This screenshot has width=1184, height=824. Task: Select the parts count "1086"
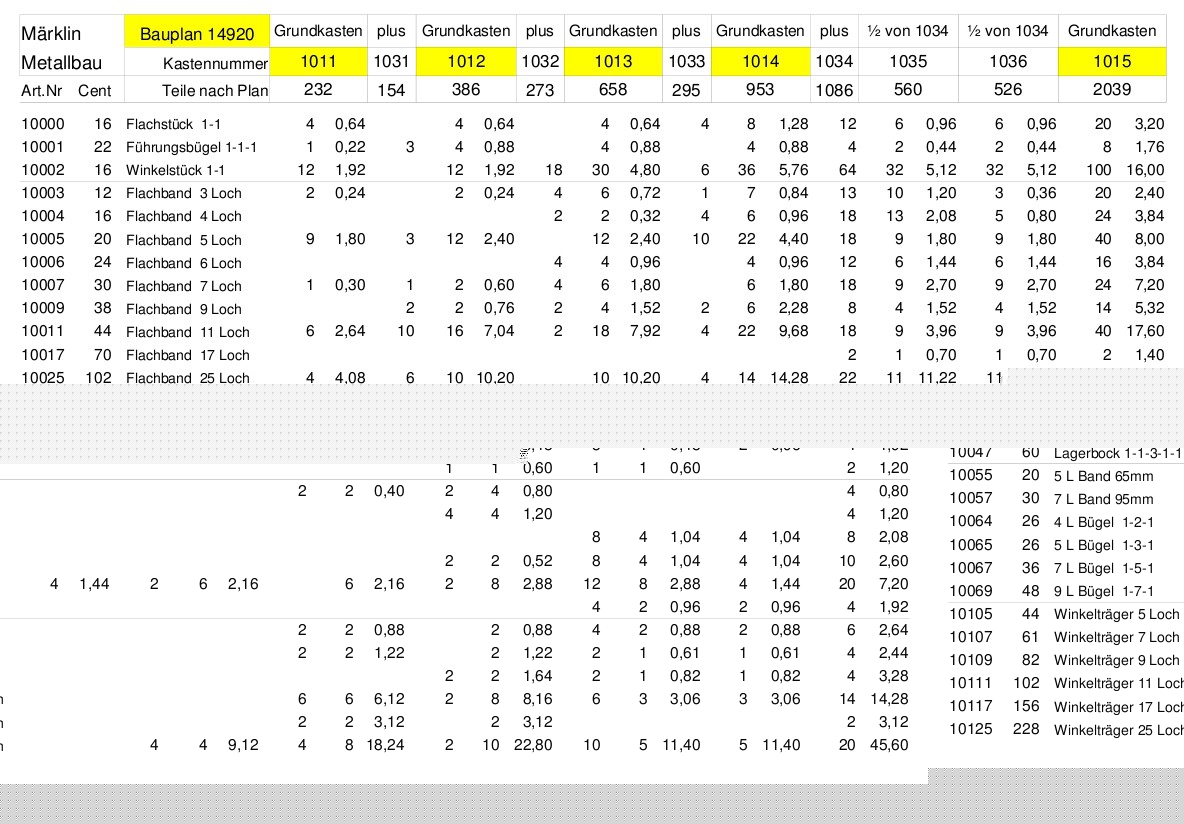tap(834, 90)
